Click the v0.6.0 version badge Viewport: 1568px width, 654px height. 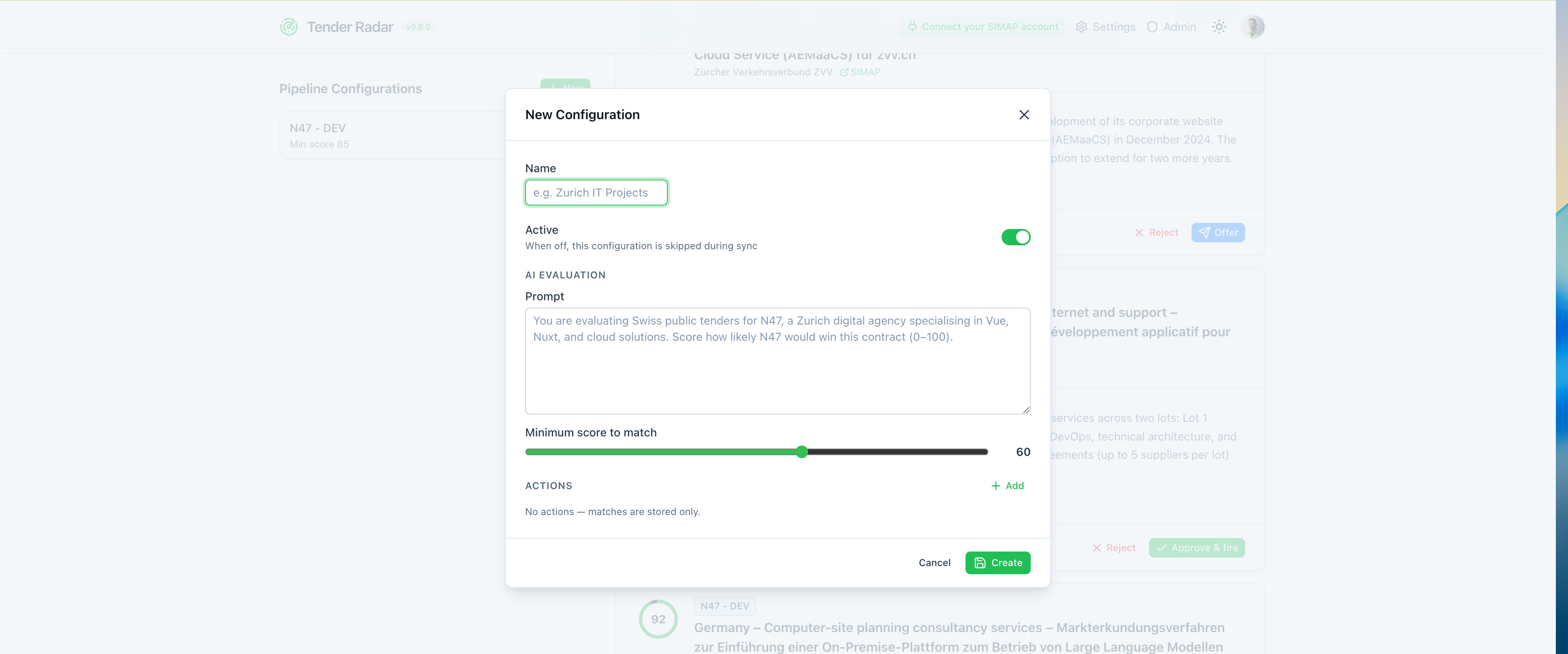click(418, 27)
